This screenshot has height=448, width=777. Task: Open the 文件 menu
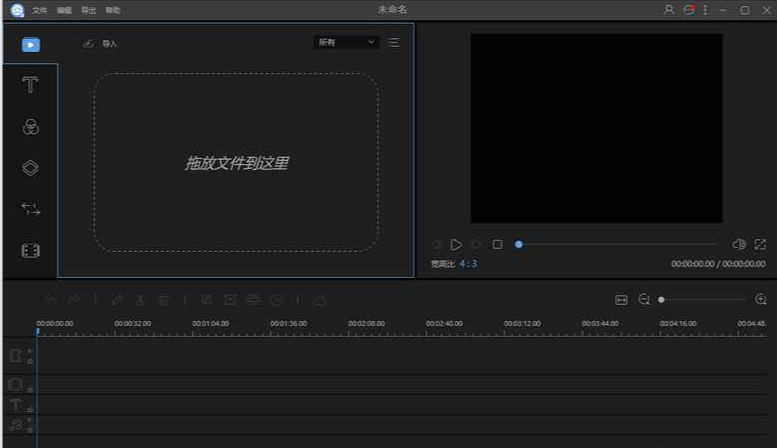tap(39, 10)
